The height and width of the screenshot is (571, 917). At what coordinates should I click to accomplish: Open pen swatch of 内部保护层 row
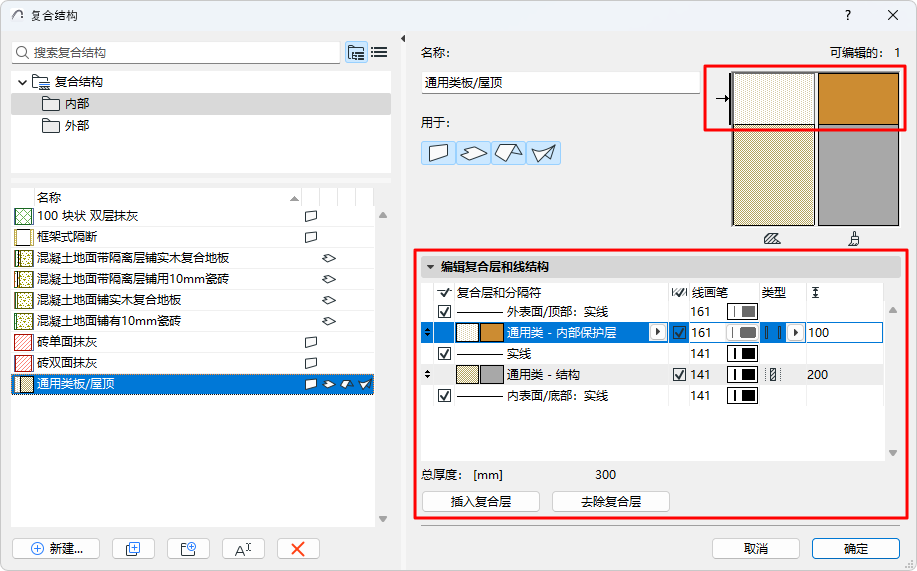click(742, 332)
